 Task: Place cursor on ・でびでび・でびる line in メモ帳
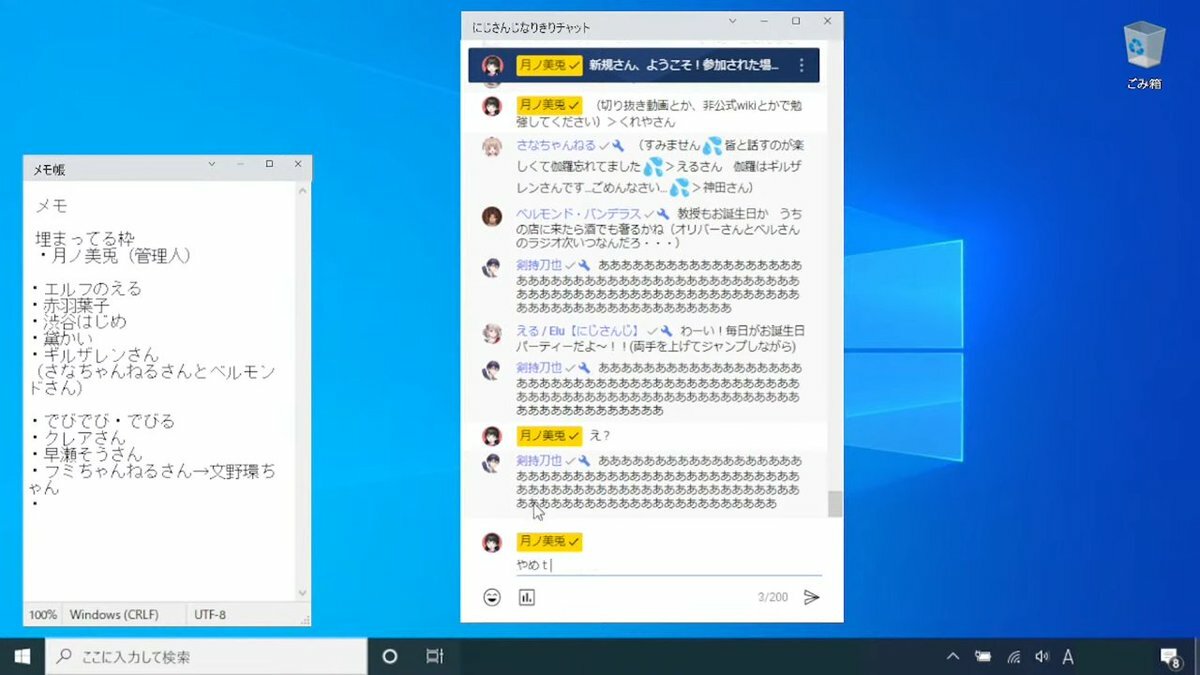(x=103, y=421)
